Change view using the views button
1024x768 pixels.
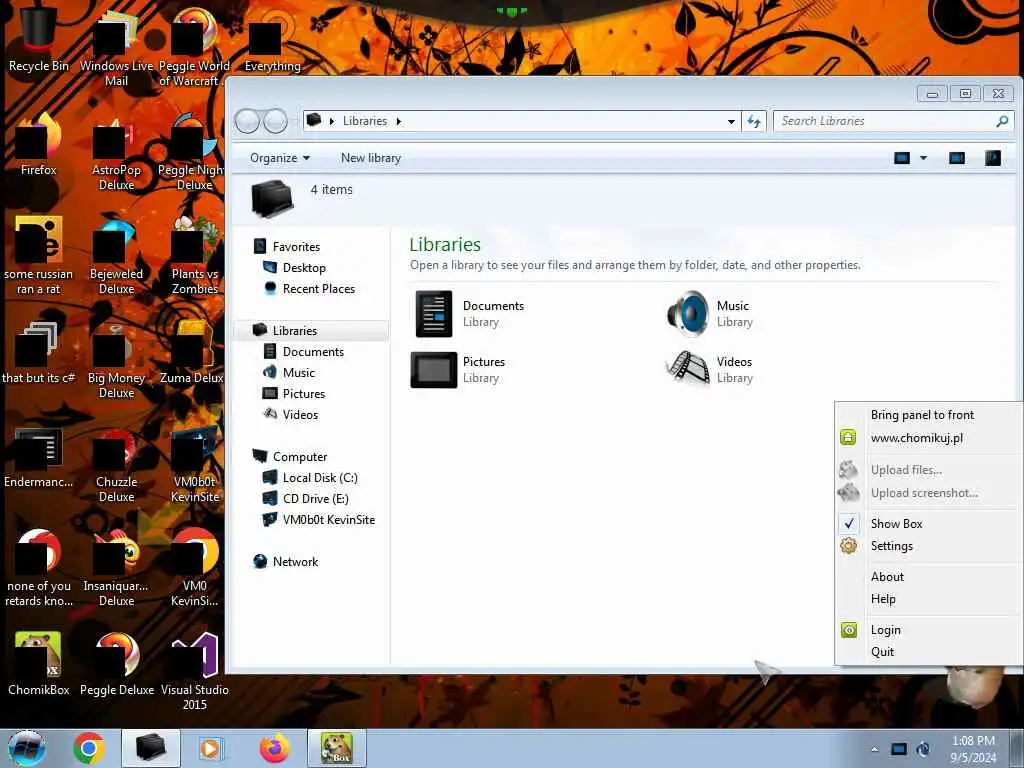pos(902,158)
